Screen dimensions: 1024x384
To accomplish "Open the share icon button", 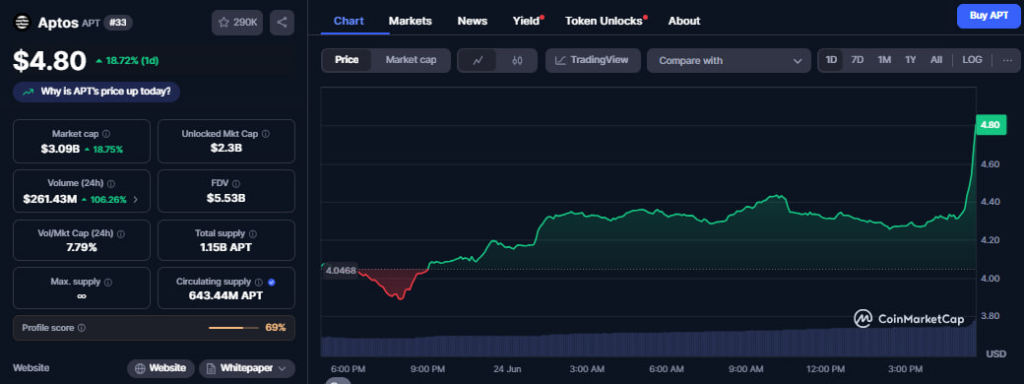I will pyautogui.click(x=281, y=22).
